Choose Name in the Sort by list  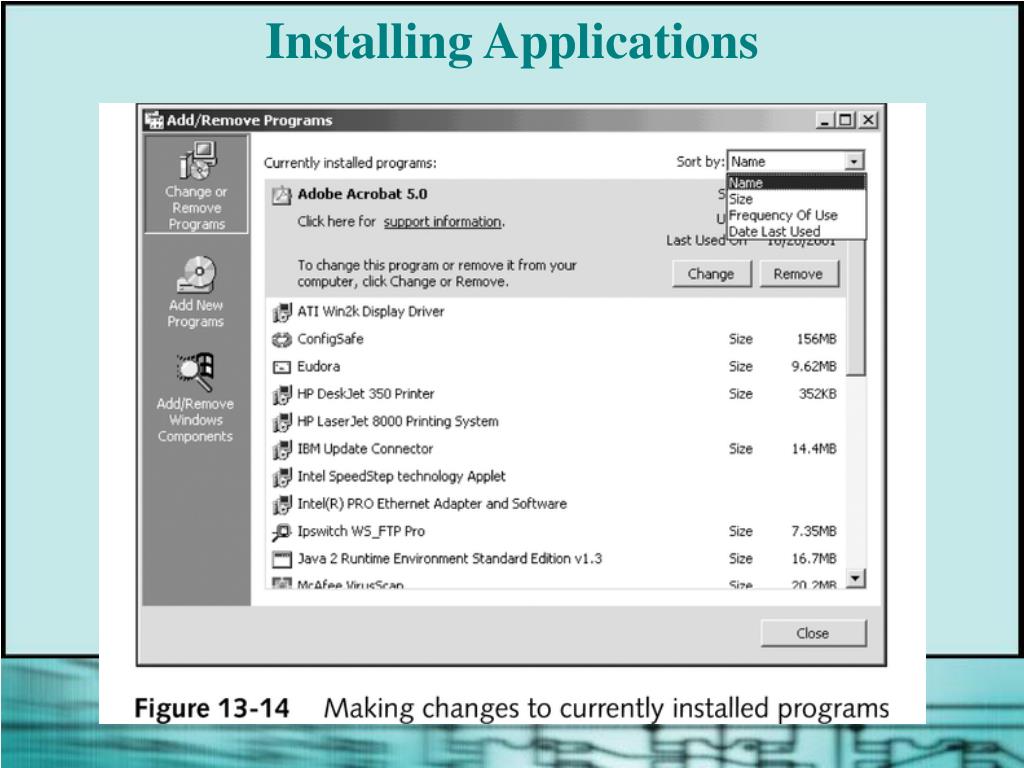(796, 183)
